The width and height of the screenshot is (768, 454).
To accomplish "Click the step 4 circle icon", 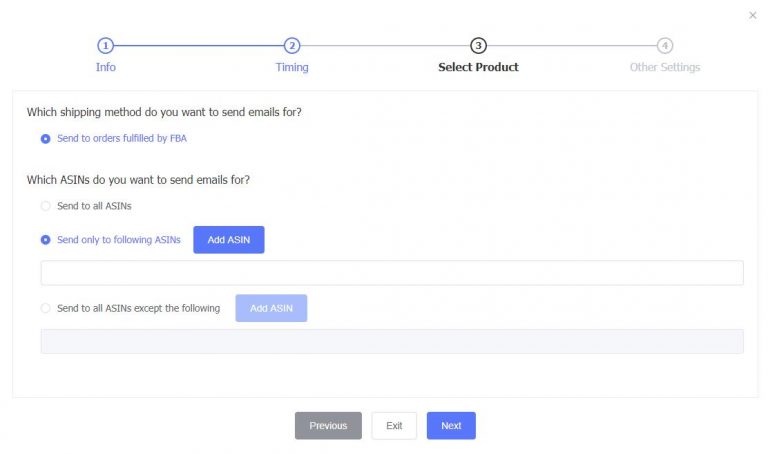I will coord(665,46).
